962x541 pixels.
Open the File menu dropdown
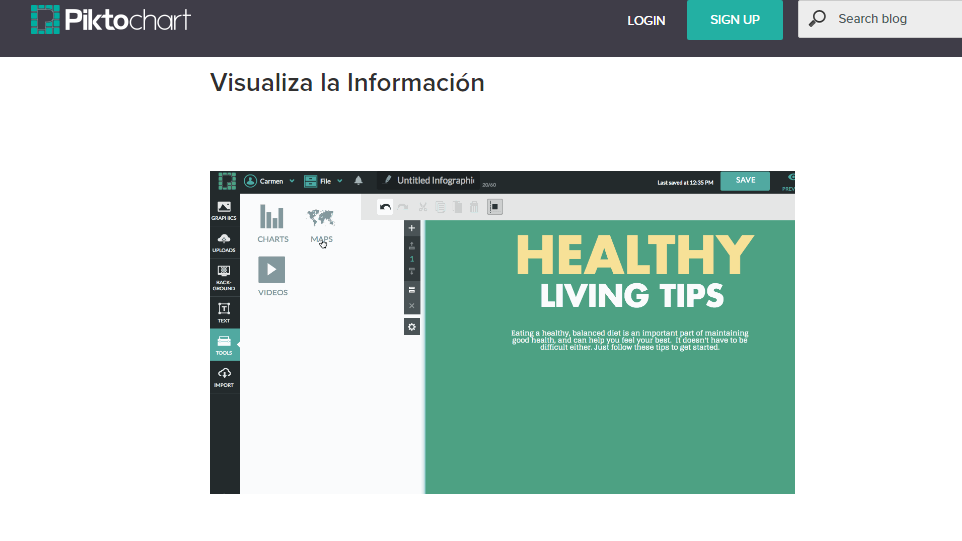click(x=323, y=181)
